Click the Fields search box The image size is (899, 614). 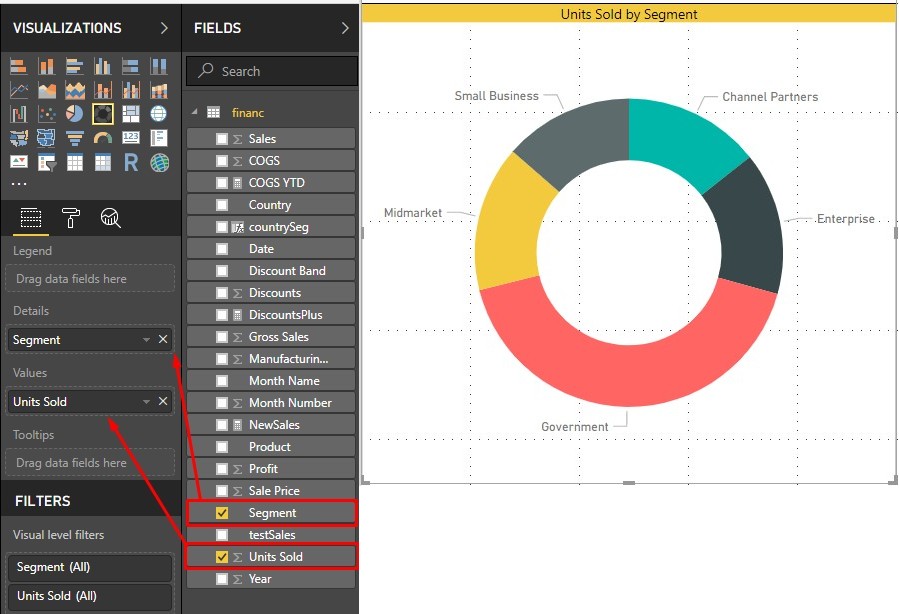click(x=272, y=71)
